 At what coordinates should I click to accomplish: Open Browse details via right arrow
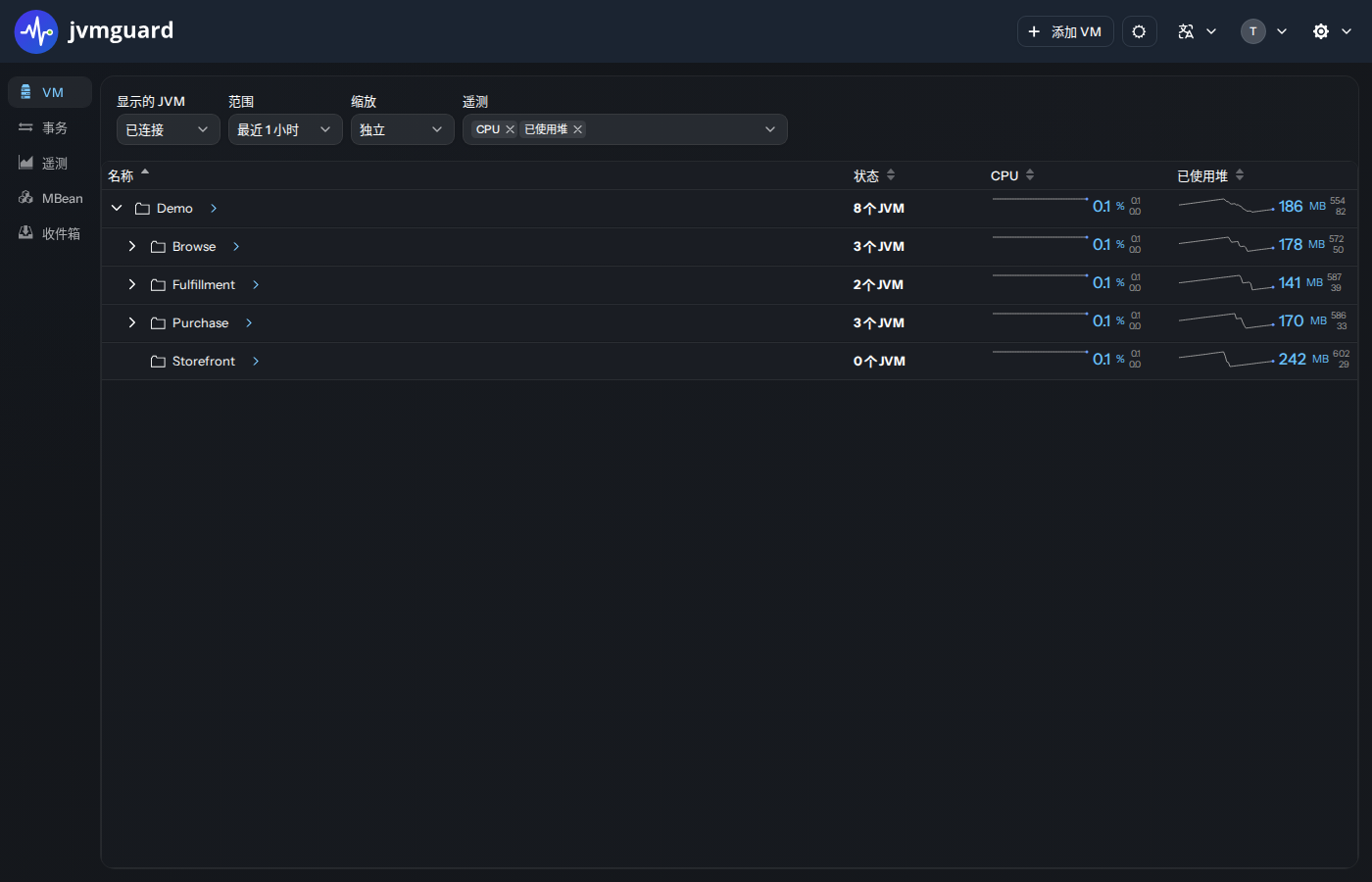236,246
